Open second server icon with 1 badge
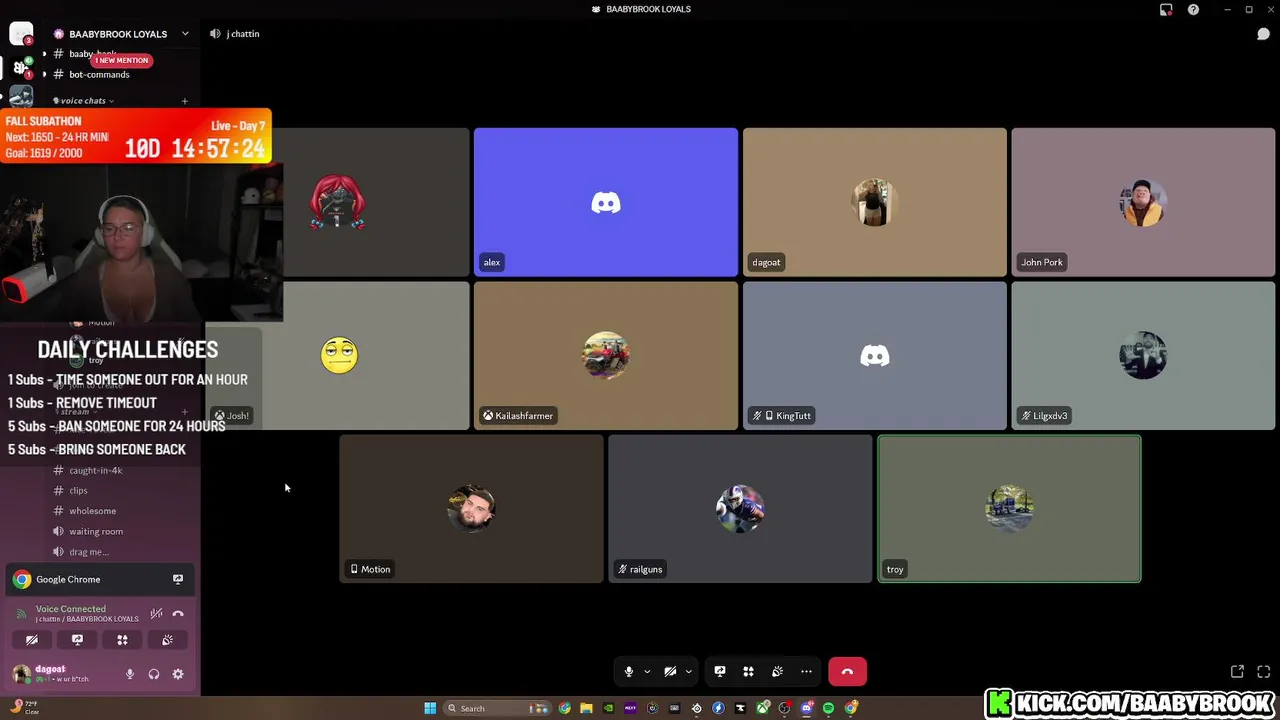 point(21,67)
